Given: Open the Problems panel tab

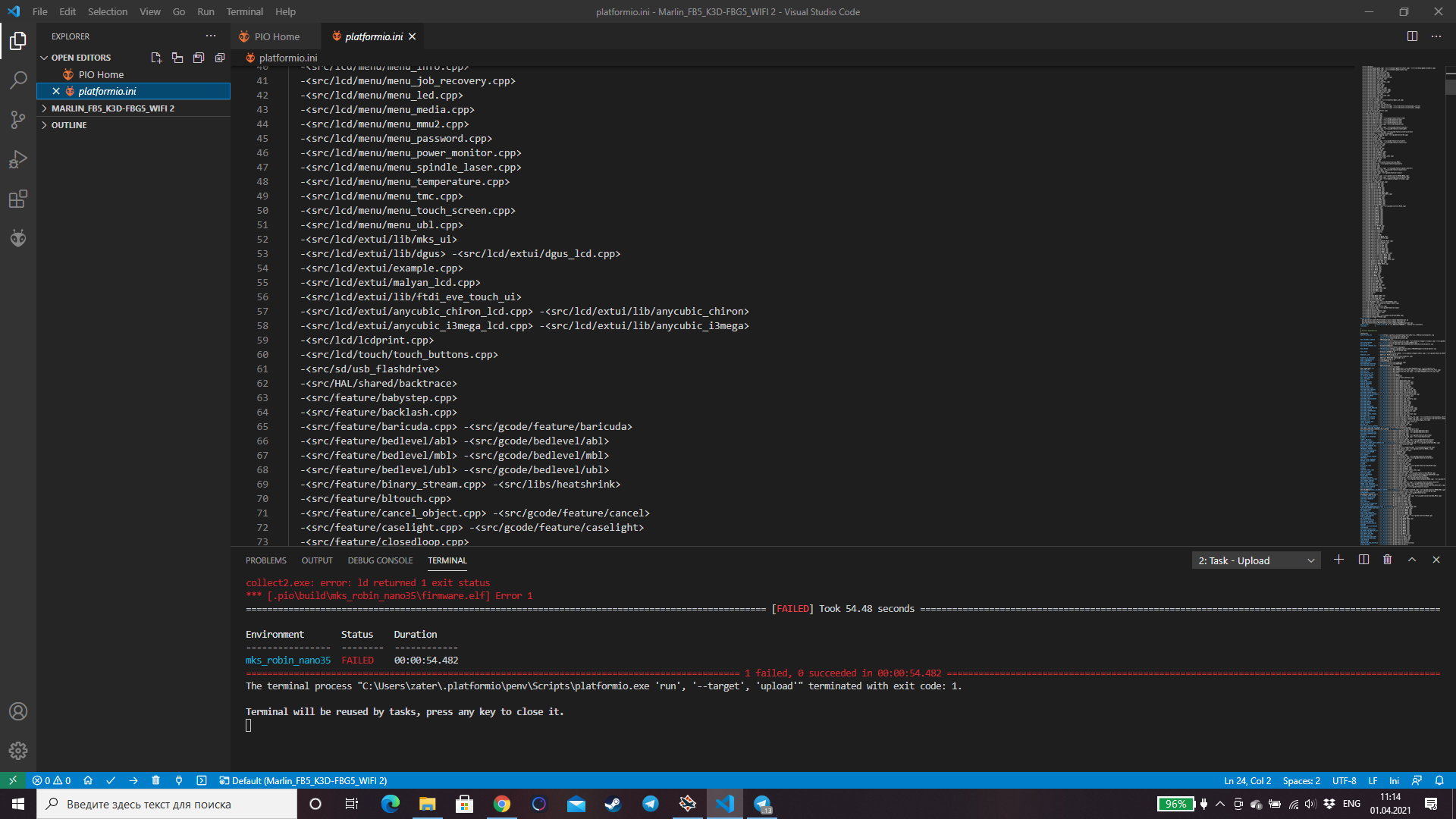Looking at the screenshot, I should pos(266,560).
